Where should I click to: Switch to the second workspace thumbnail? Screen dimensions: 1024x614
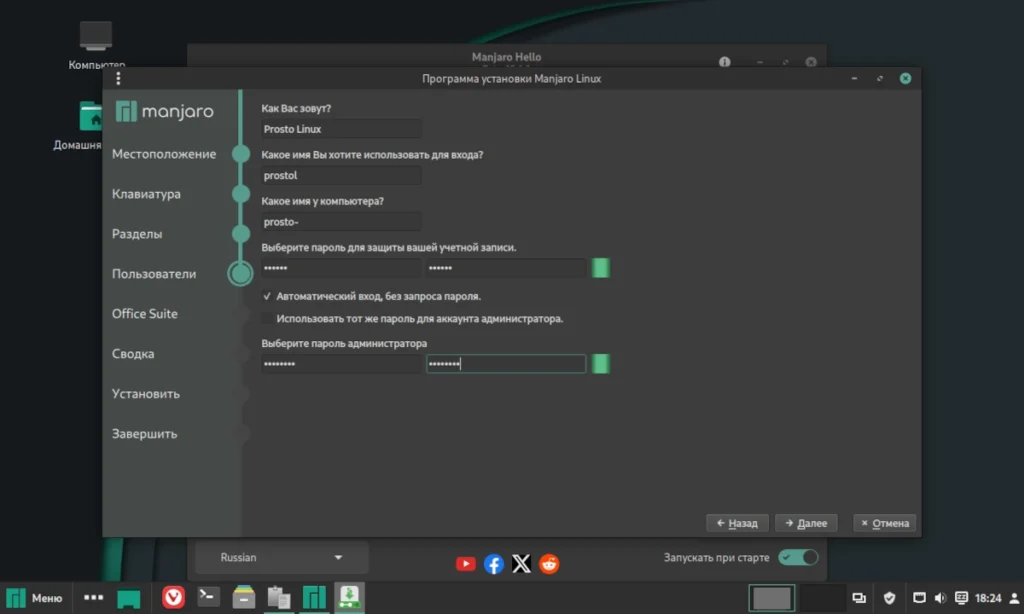[x=822, y=598]
